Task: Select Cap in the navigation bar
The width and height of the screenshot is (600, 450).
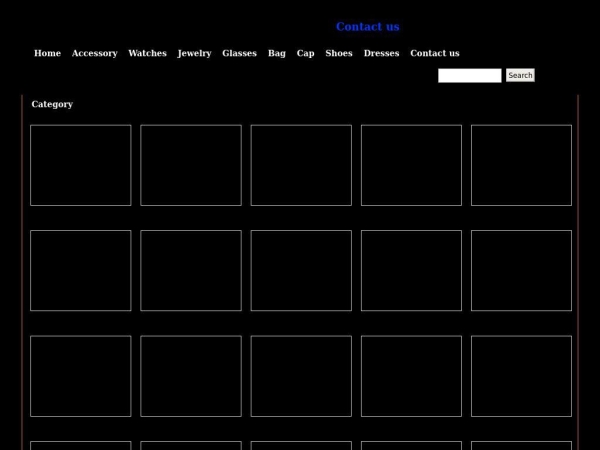Action: 305,53
